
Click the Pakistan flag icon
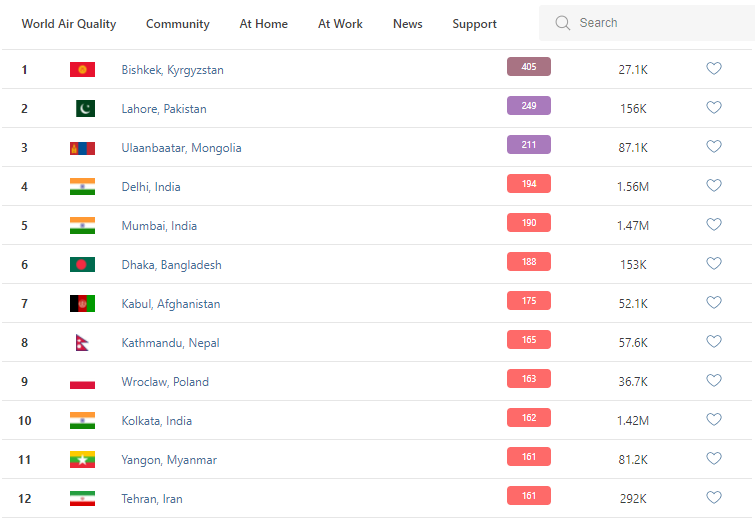tap(84, 108)
